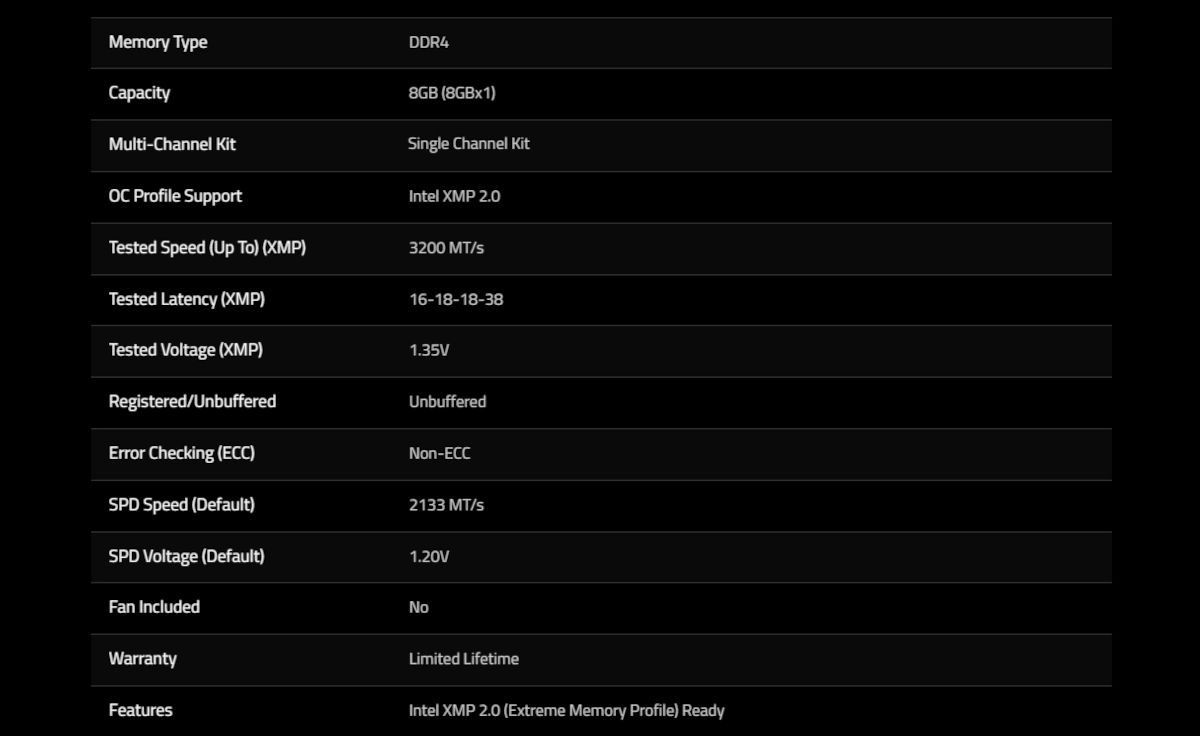Image resolution: width=1200 pixels, height=736 pixels.
Task: Click the SPD Voltage (Default) label
Action: click(186, 556)
